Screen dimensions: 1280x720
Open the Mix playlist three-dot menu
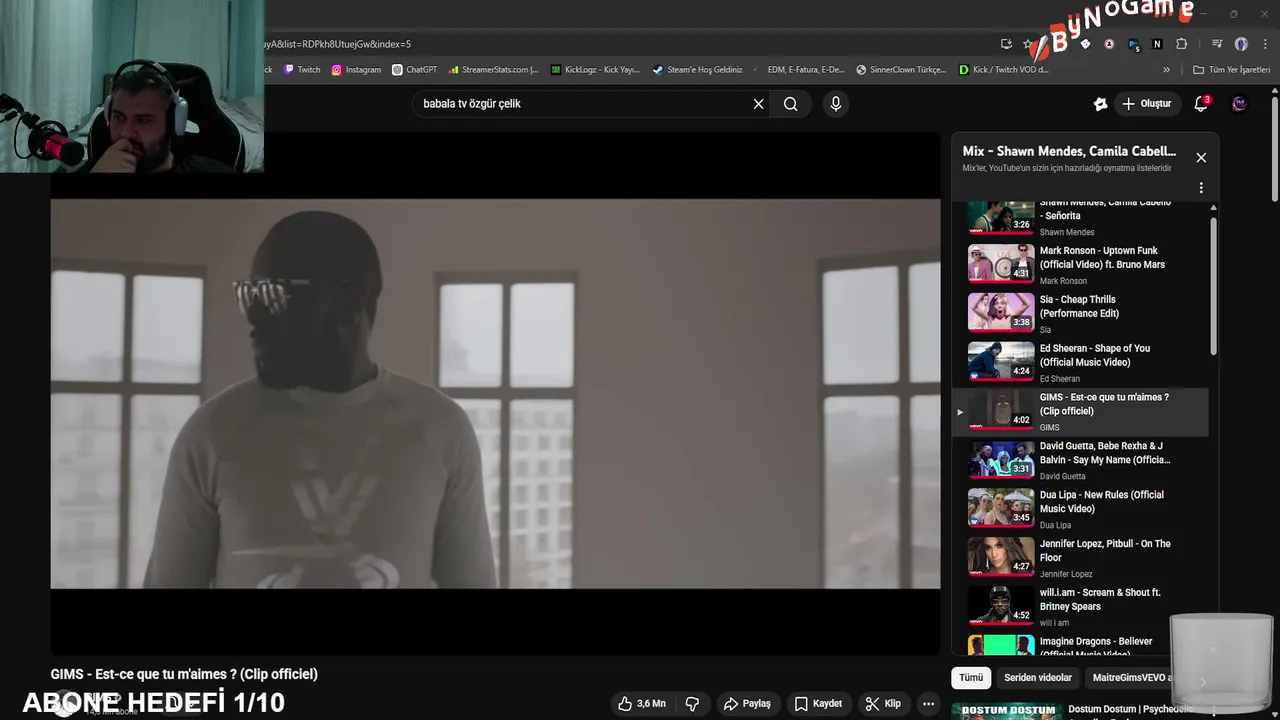(x=1201, y=188)
